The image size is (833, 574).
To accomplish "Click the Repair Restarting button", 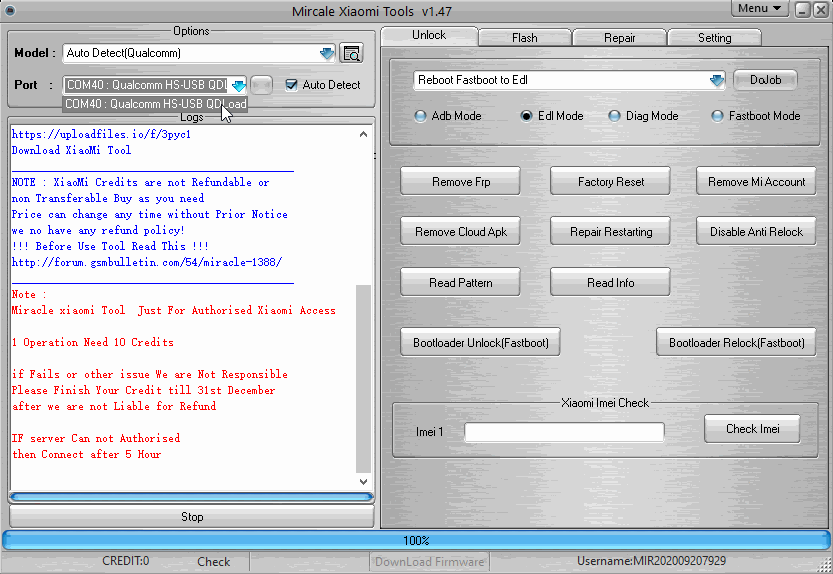I will 610,232.
